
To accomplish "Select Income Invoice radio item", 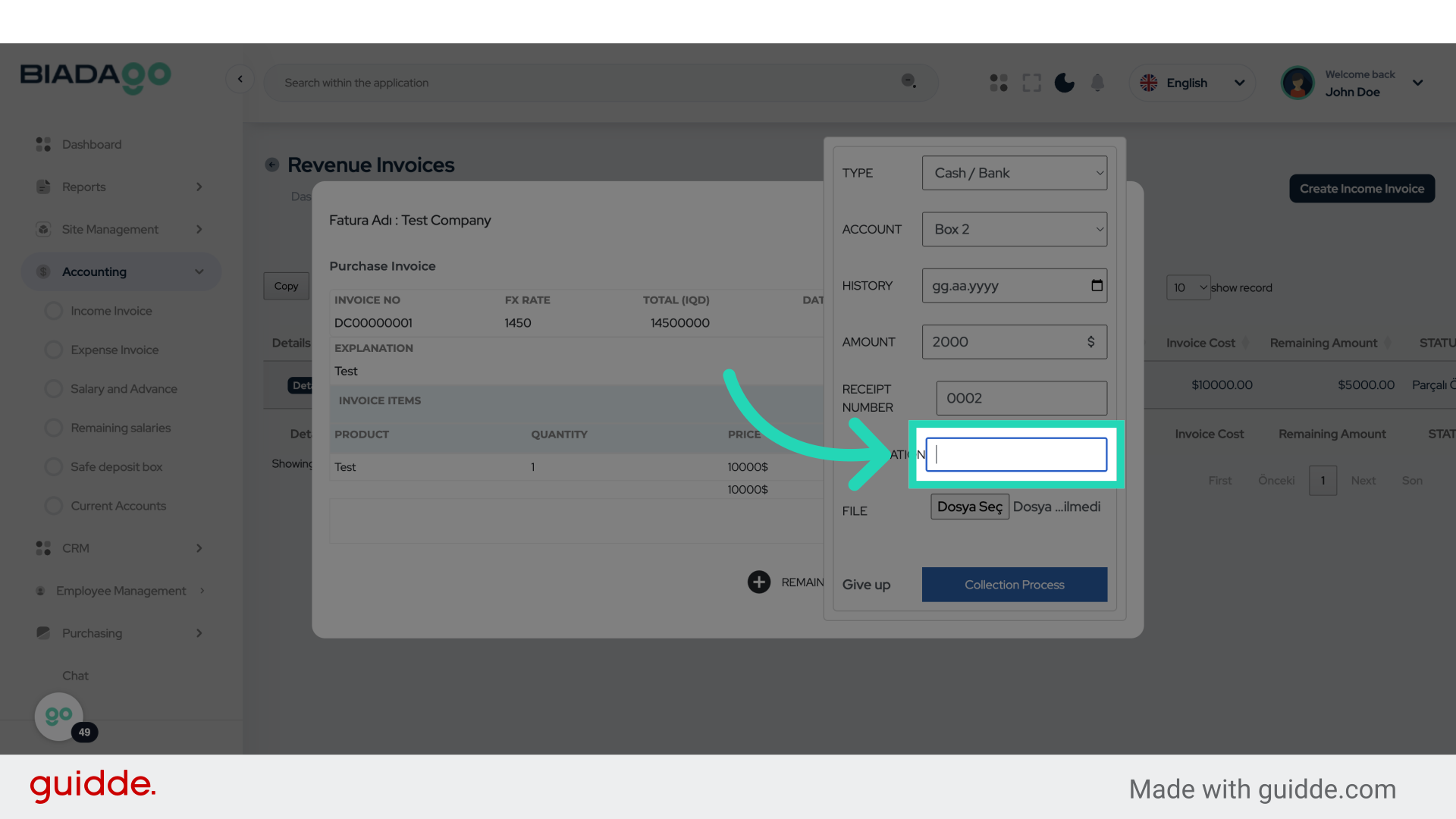I will [54, 311].
